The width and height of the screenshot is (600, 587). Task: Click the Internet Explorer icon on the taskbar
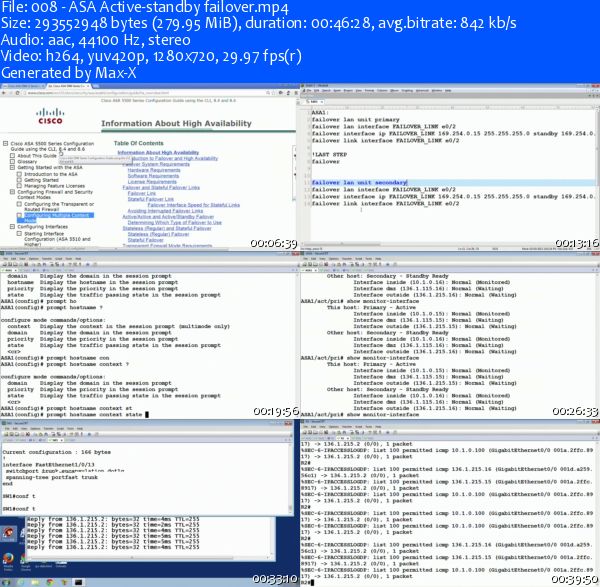21,582
